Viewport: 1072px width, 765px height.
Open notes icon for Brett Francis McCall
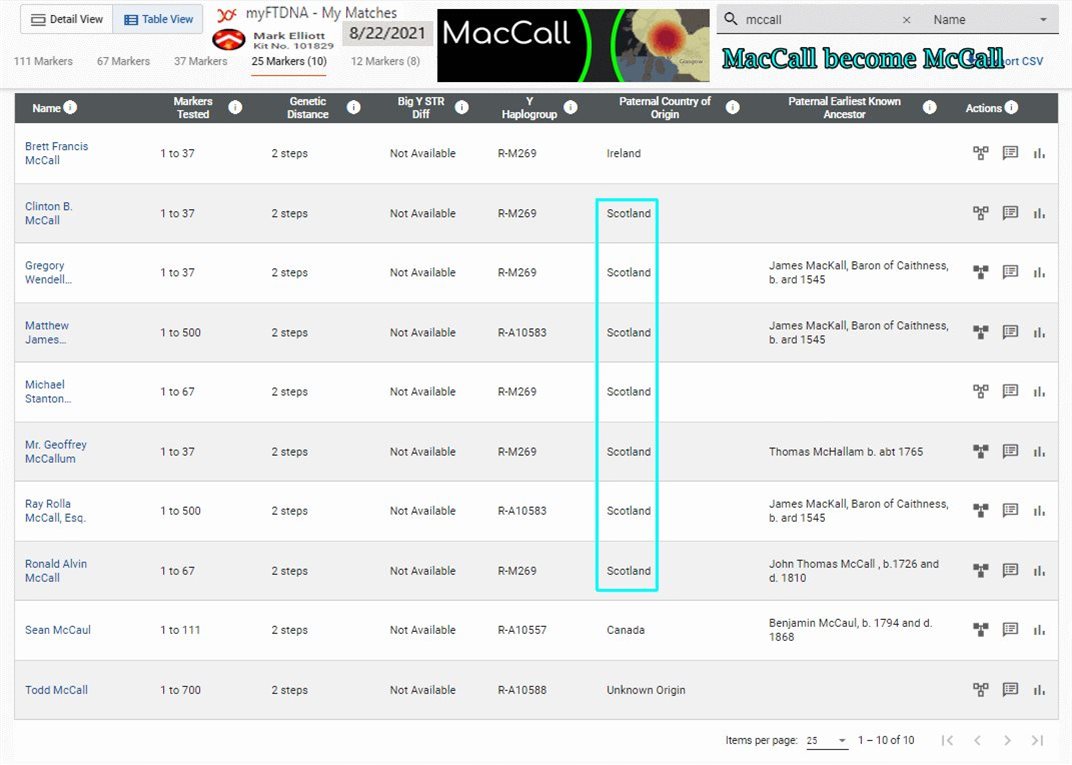tap(1010, 153)
